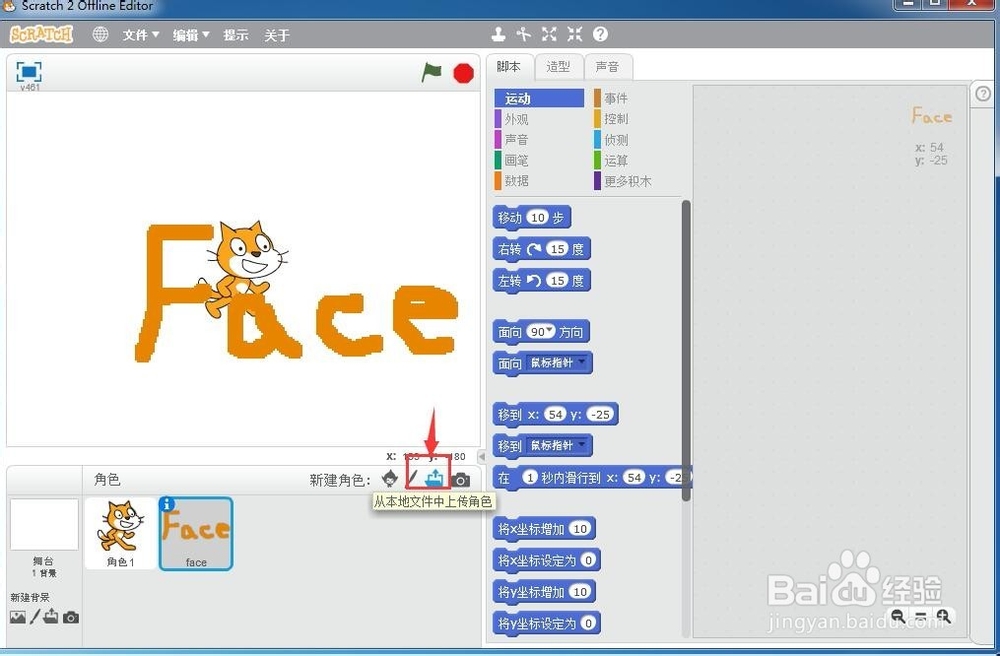Select the grow sprite tool
The height and width of the screenshot is (656, 1000).
[549, 34]
